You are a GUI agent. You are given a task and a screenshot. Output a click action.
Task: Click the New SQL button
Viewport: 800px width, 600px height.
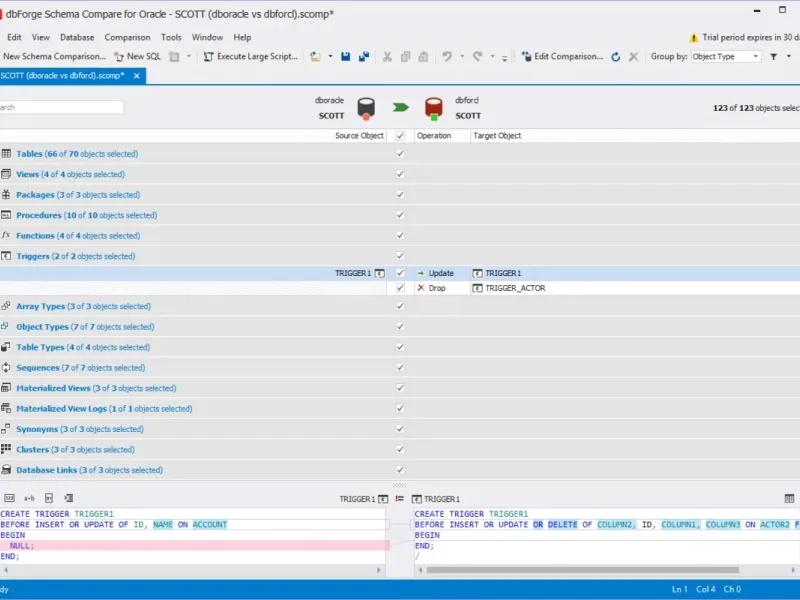click(x=137, y=57)
